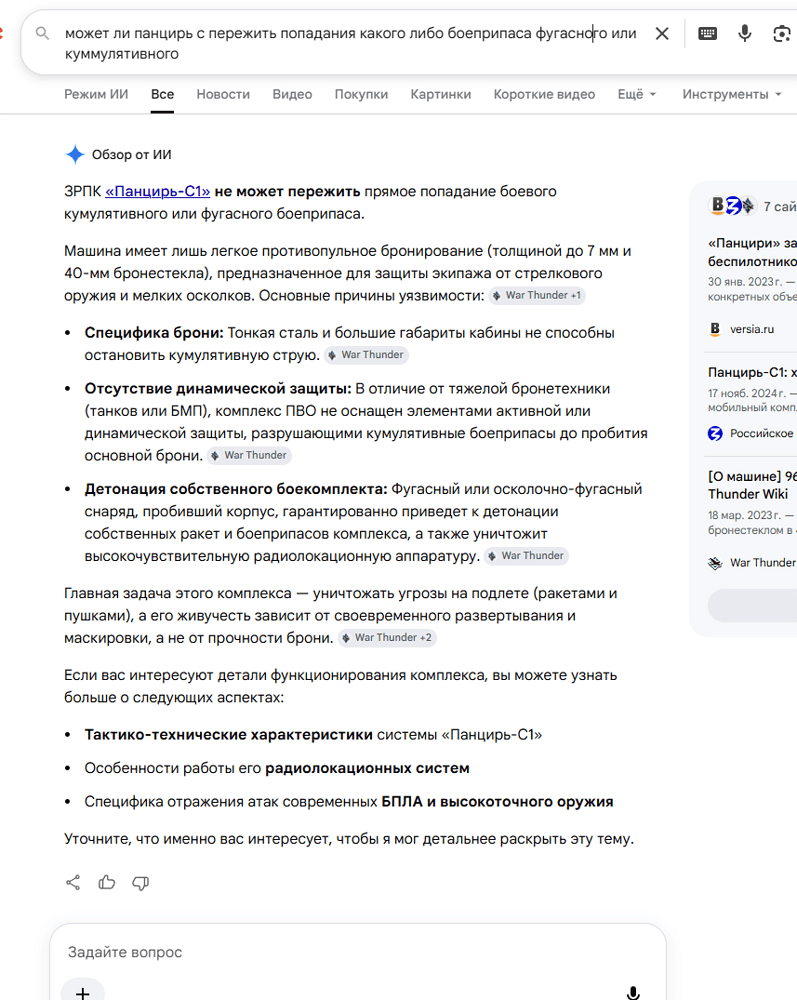Screen dimensions: 797x1000
Task: Give thumbs up to AI overview
Action: [106, 883]
